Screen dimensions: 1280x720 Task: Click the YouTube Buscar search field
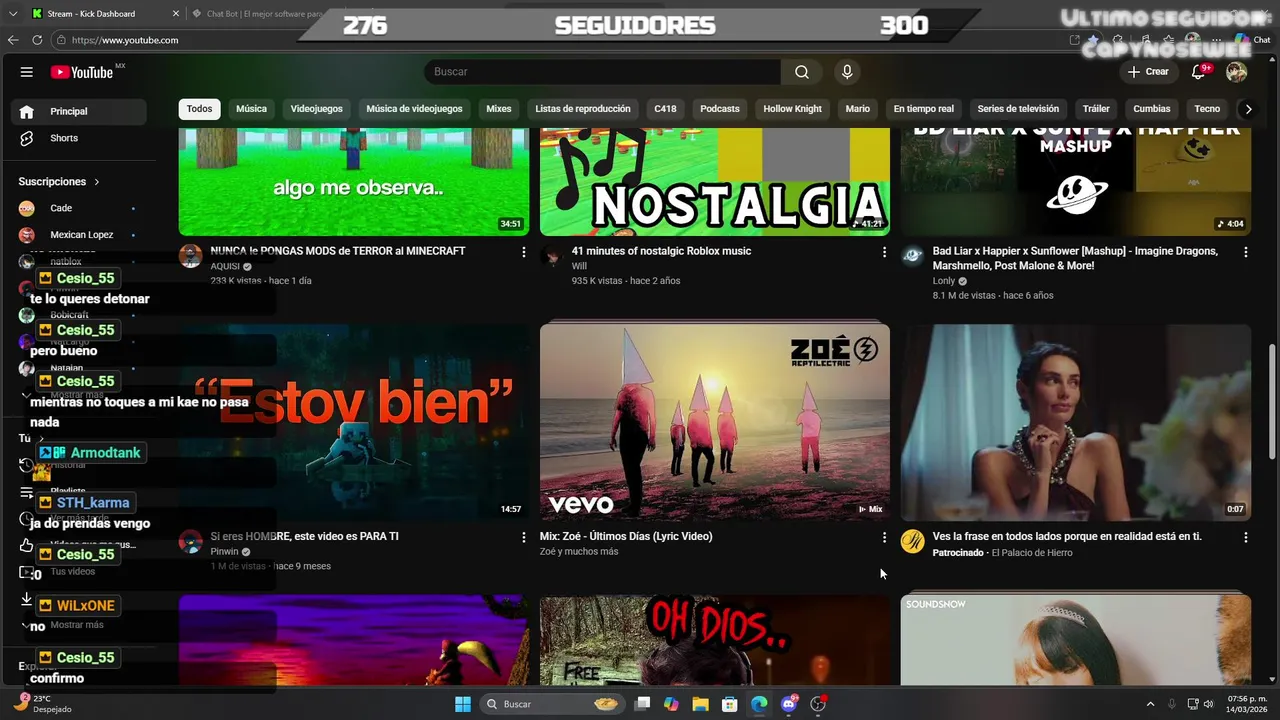tap(602, 72)
